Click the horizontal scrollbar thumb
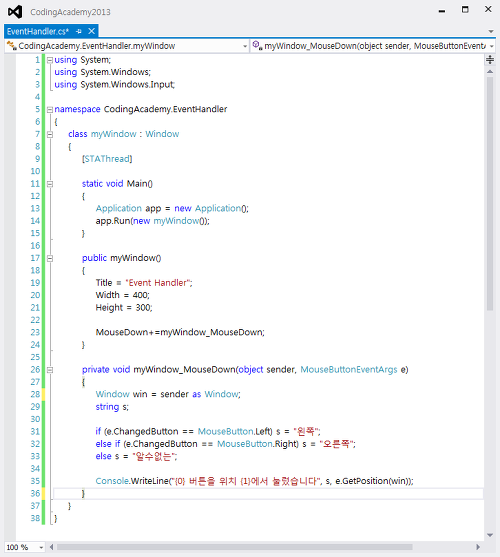The image size is (500, 557). [235, 547]
